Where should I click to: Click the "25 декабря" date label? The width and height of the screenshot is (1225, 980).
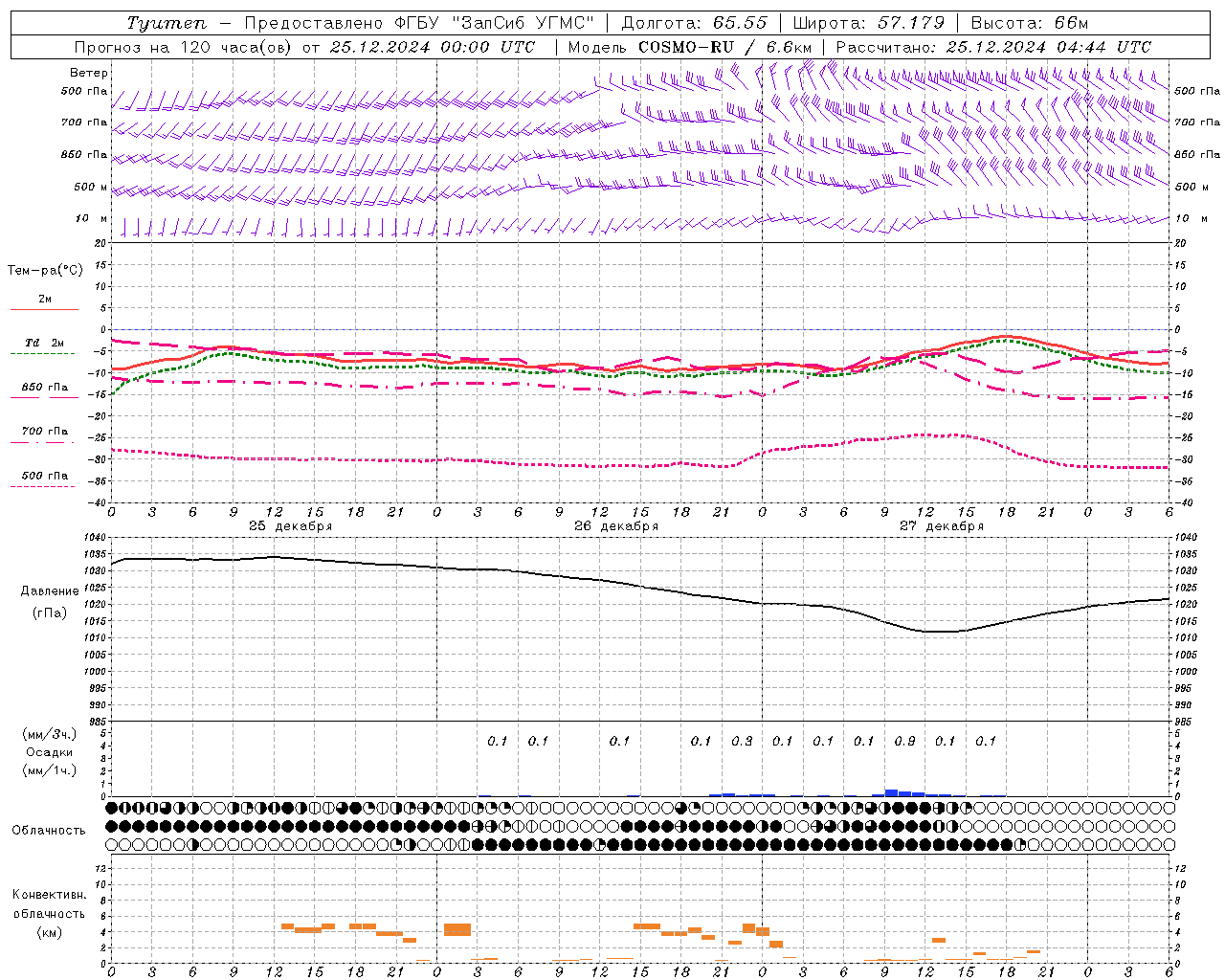coord(291,526)
